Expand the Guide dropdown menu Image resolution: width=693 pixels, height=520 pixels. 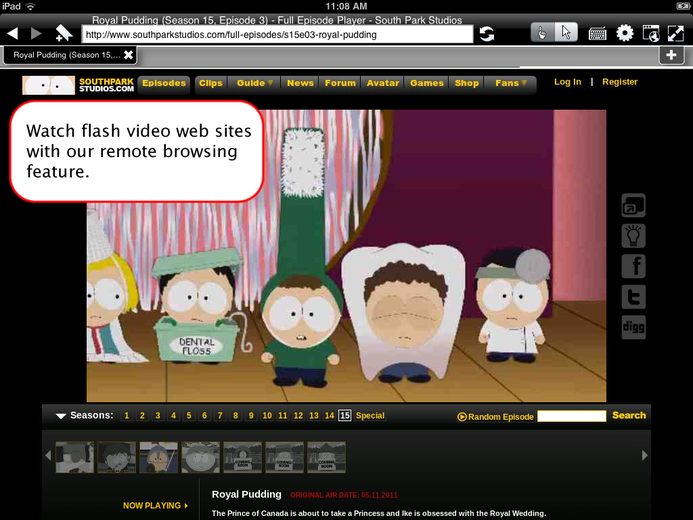coord(255,84)
